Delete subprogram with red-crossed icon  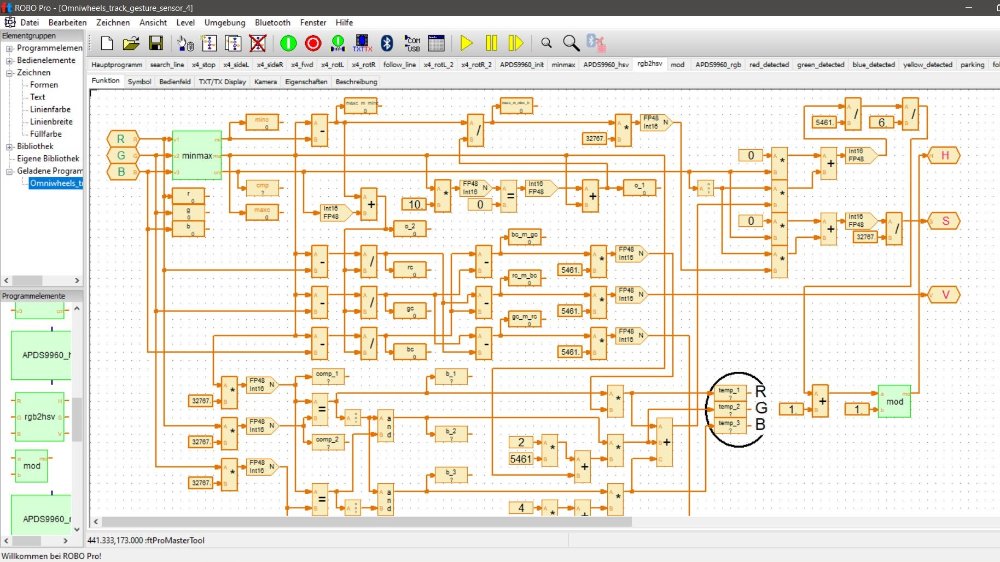[258, 43]
